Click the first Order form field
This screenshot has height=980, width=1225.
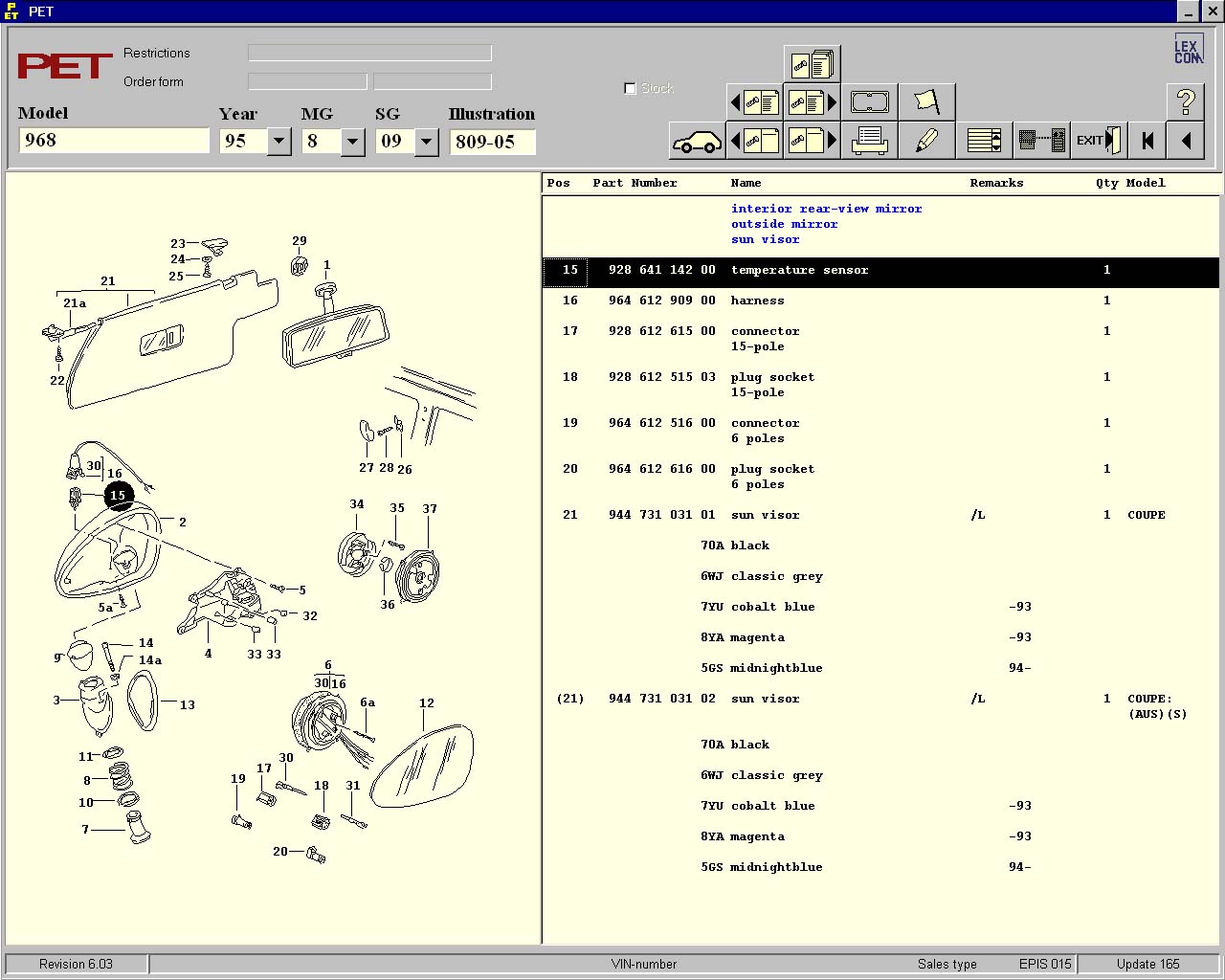tap(307, 81)
